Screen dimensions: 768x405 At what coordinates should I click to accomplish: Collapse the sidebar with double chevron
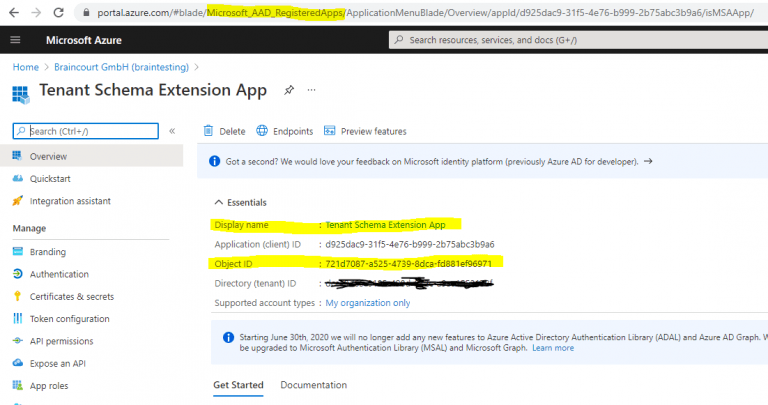pos(172,131)
